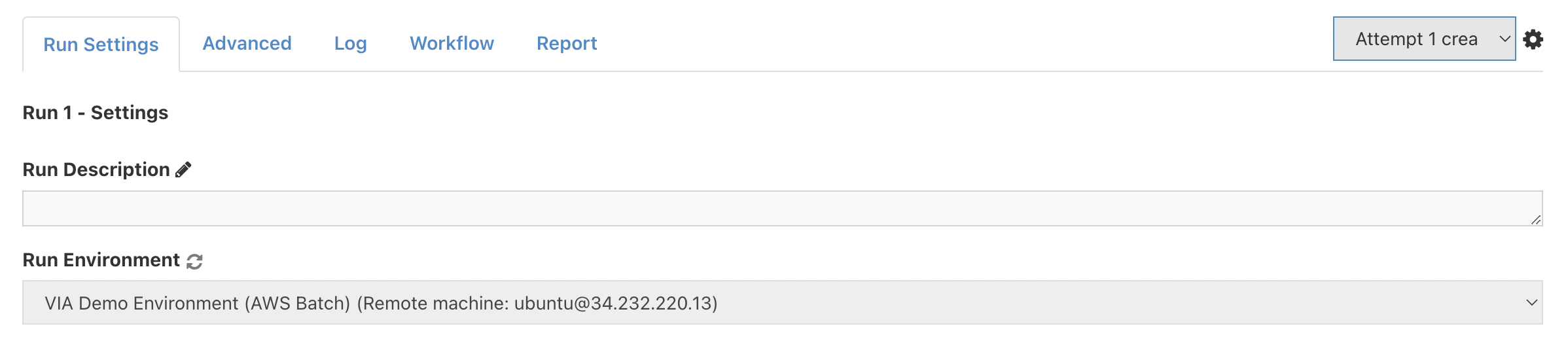Refresh the Run Environment list icon
The image size is (1568, 356).
click(194, 261)
